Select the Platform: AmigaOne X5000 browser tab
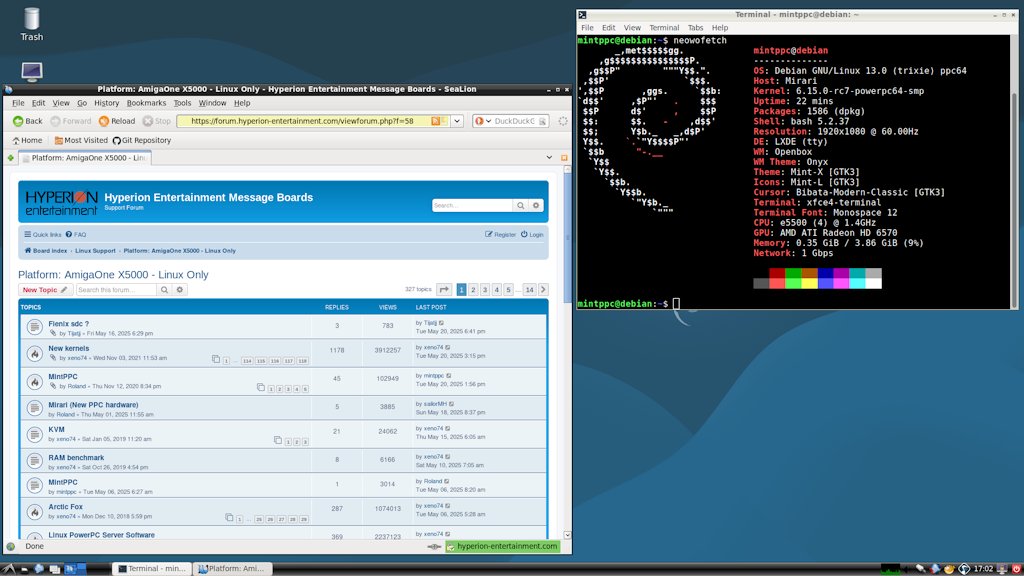Viewport: 1024px width, 576px height. click(x=85, y=158)
